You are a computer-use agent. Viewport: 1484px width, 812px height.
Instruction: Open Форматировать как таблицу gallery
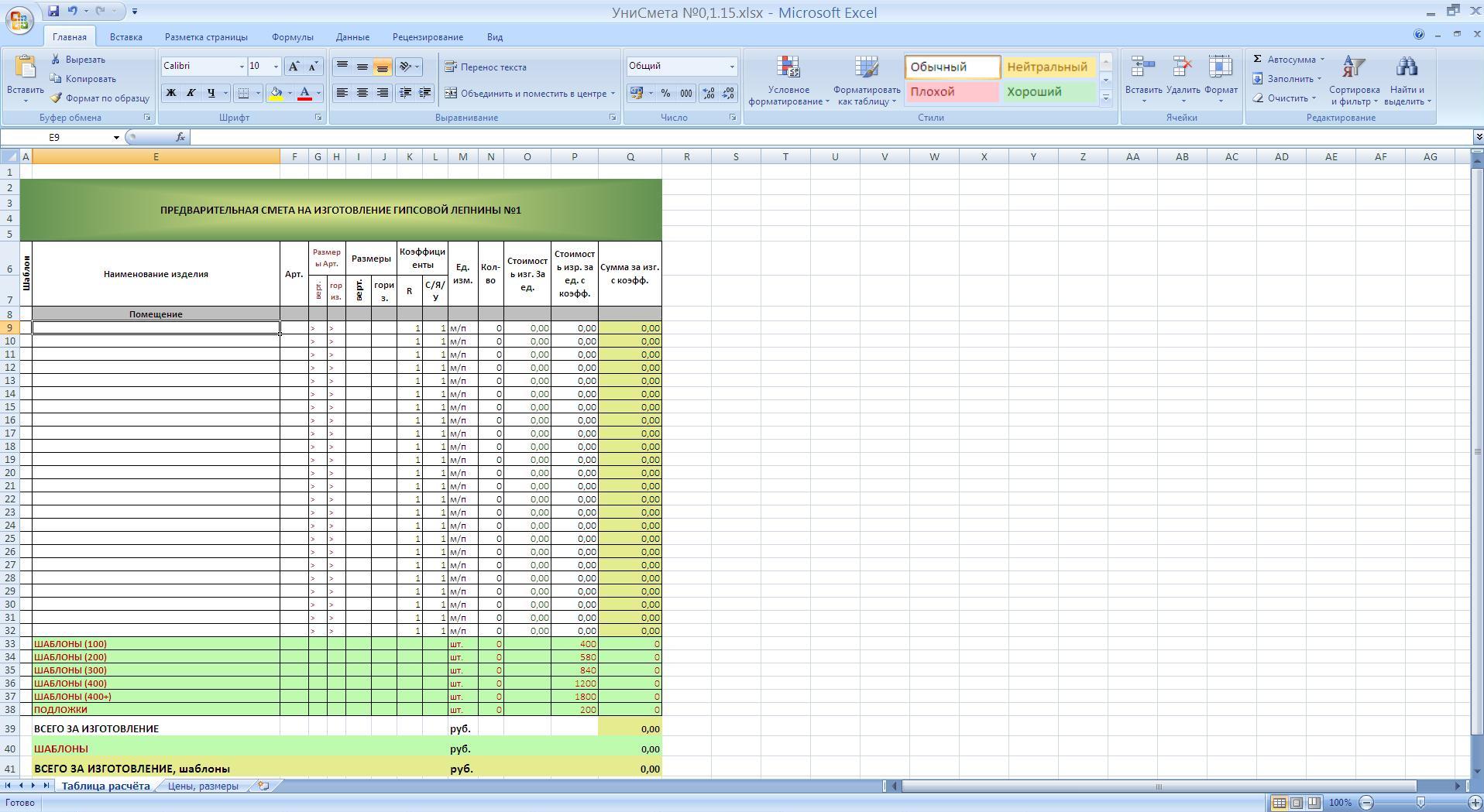[866, 81]
